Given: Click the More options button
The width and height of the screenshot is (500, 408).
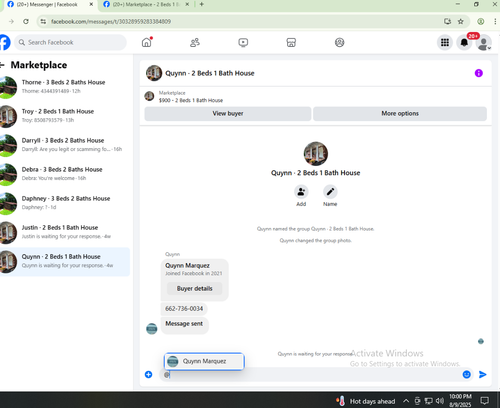Looking at the screenshot, I should (400, 113).
